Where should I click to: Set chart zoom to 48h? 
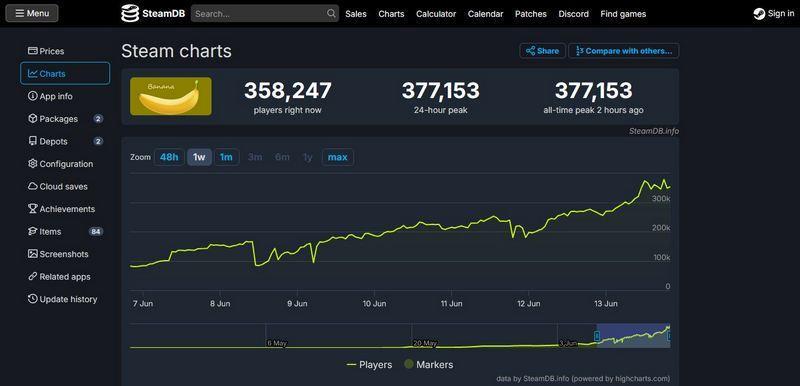169,157
